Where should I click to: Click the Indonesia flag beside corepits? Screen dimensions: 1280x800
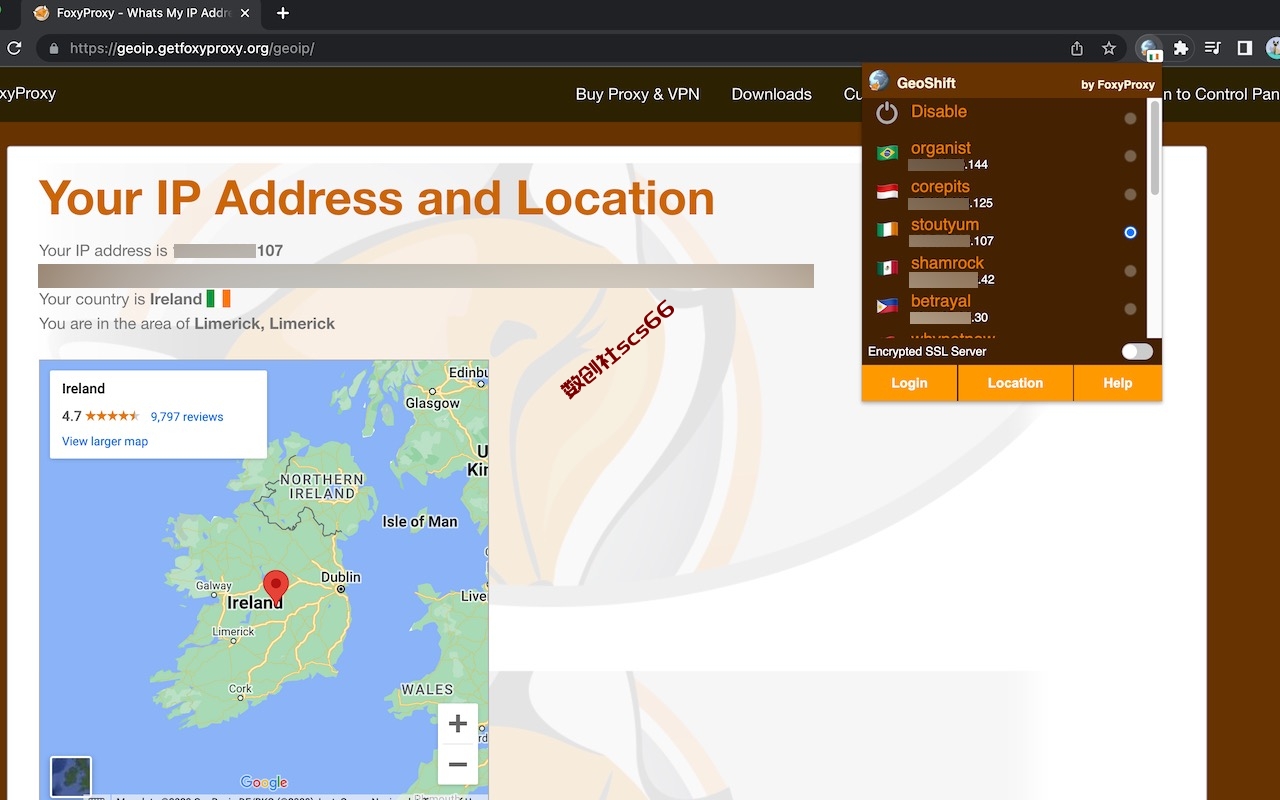click(887, 191)
